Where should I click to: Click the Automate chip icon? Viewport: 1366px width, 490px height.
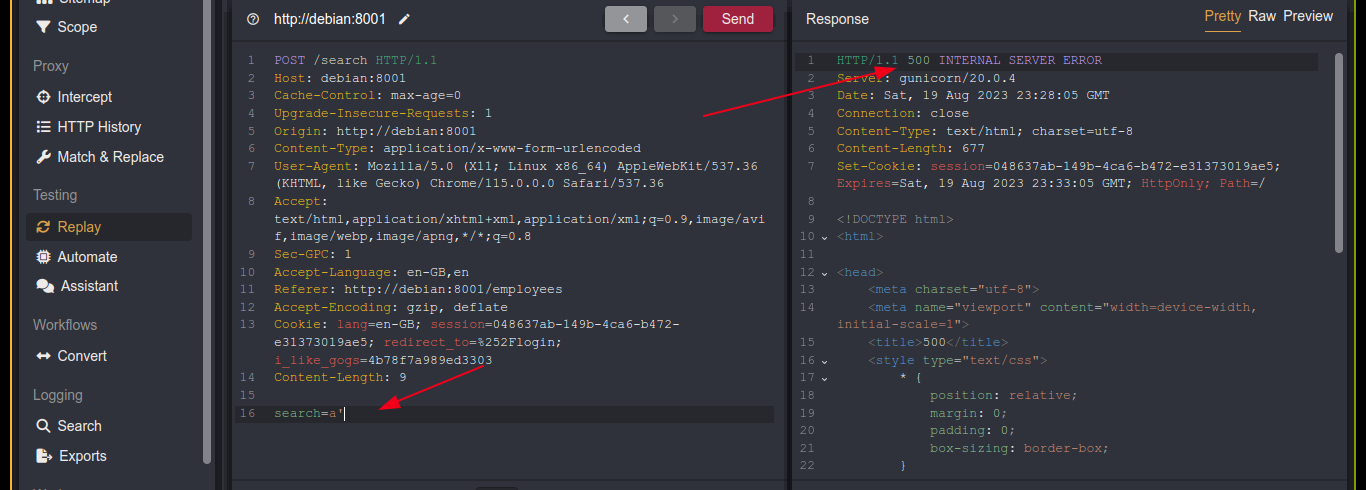[x=43, y=257]
